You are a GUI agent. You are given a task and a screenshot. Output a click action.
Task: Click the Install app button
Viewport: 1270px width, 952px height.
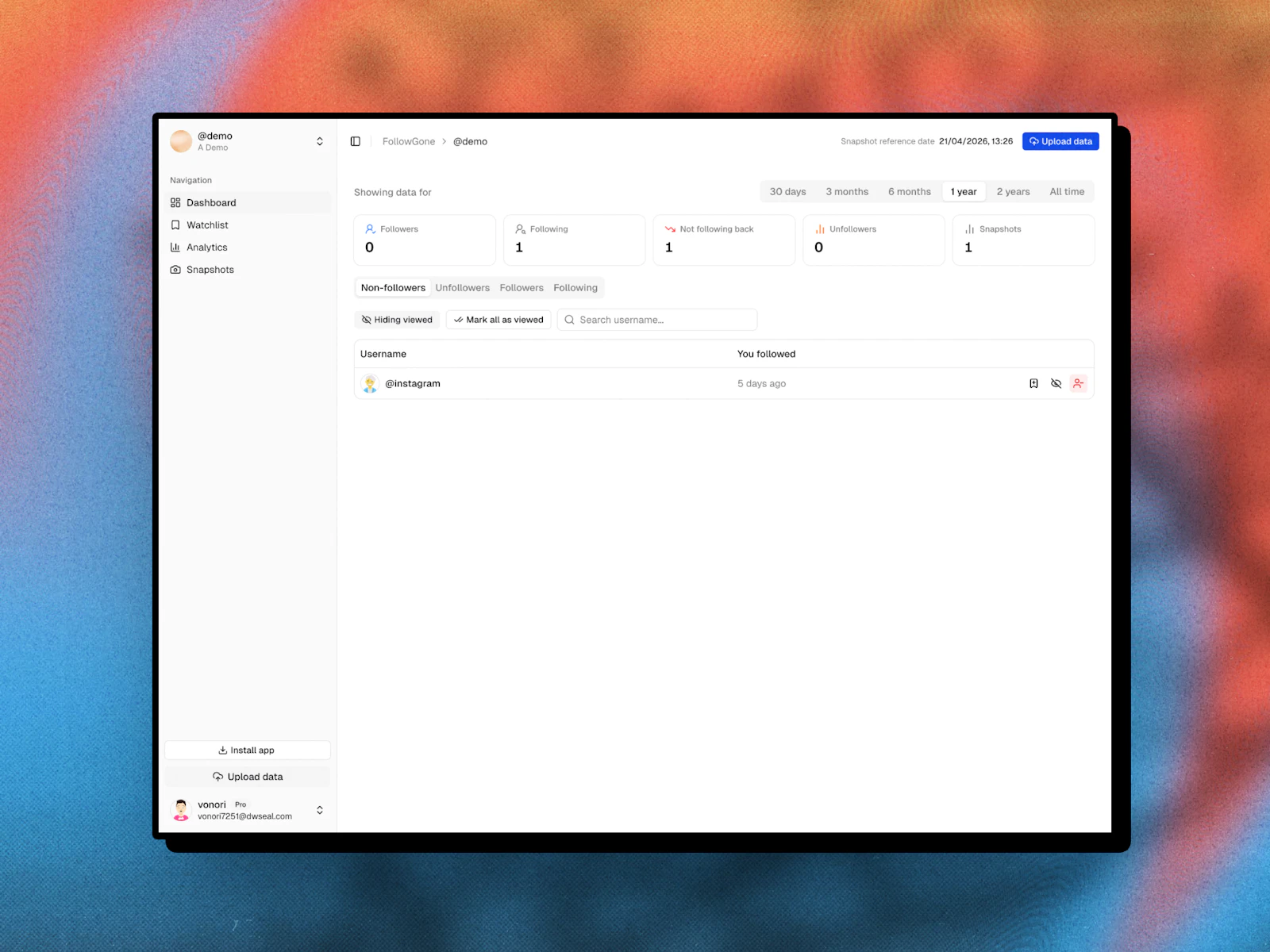point(248,750)
